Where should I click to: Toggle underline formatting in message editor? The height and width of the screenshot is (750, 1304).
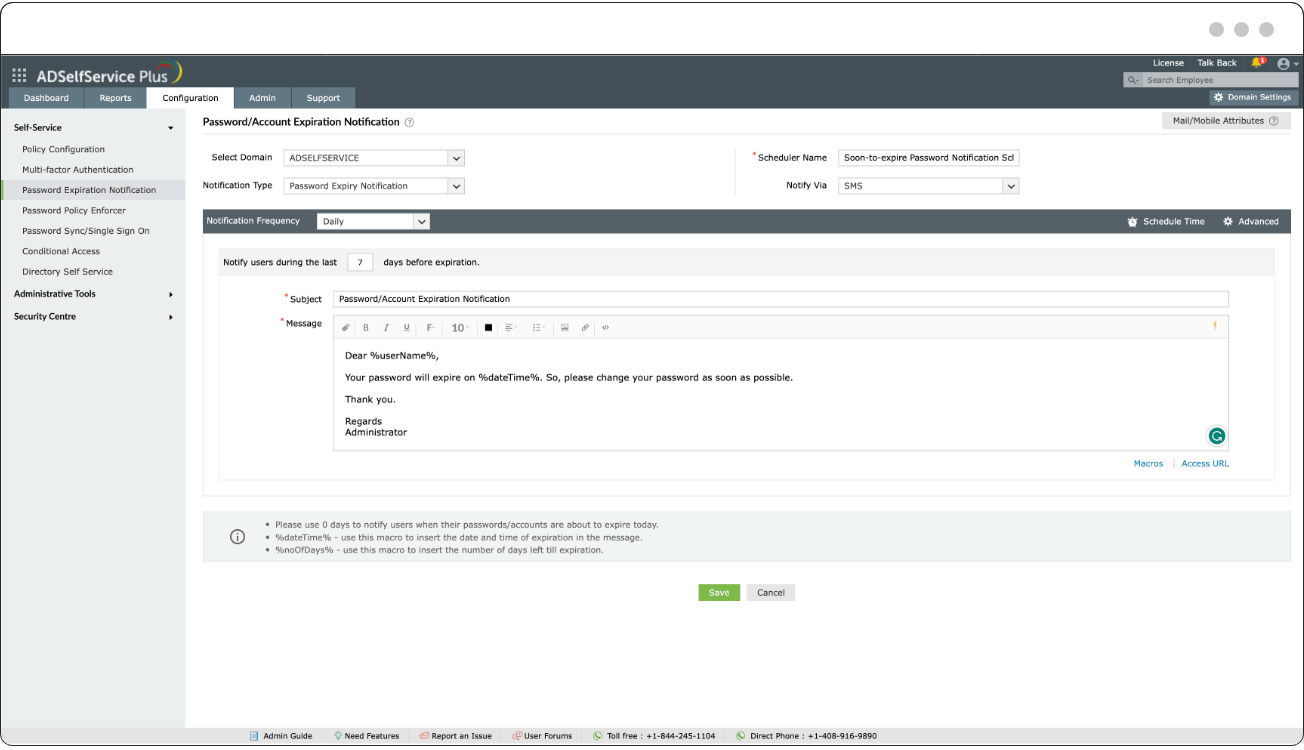[x=406, y=327]
